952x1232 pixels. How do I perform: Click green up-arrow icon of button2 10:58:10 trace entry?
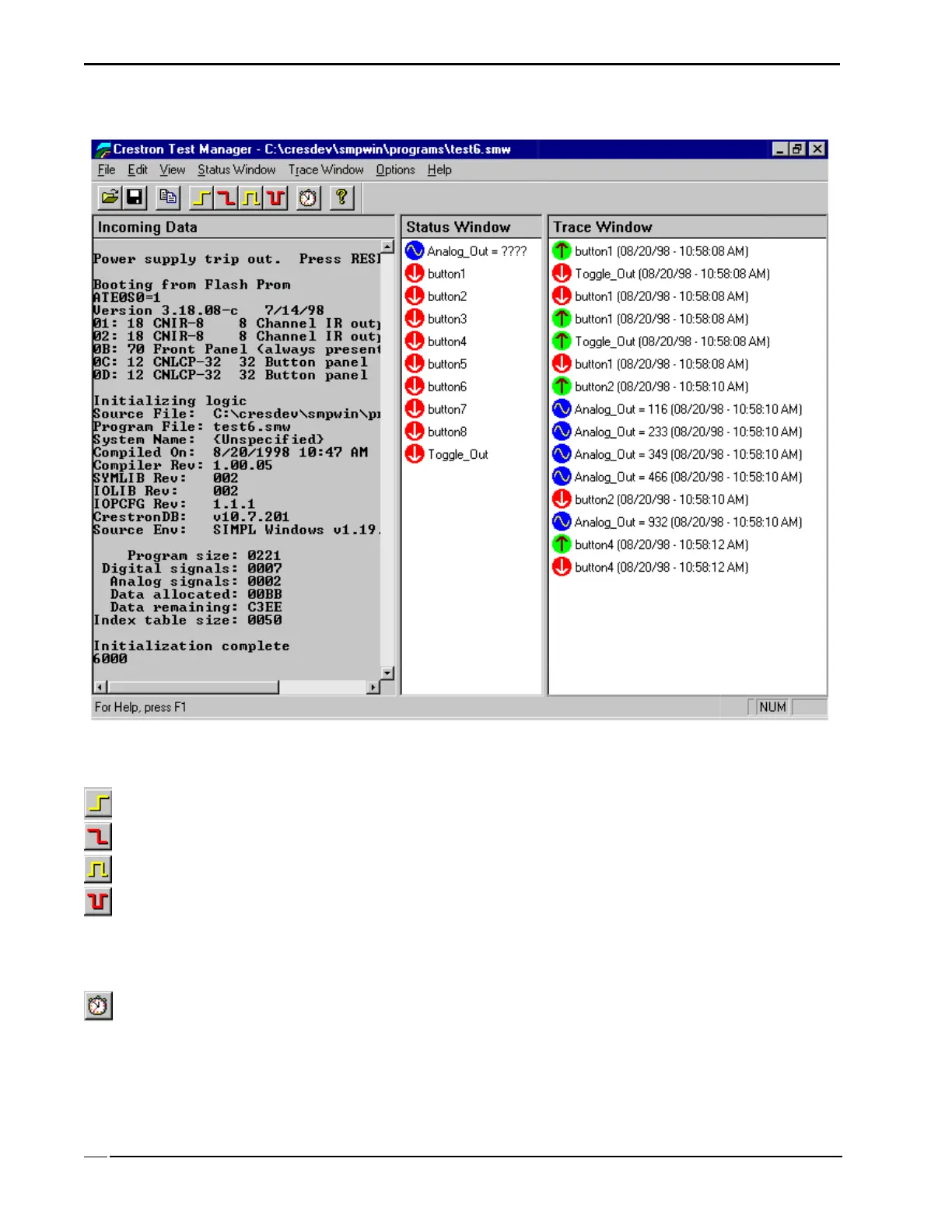562,386
